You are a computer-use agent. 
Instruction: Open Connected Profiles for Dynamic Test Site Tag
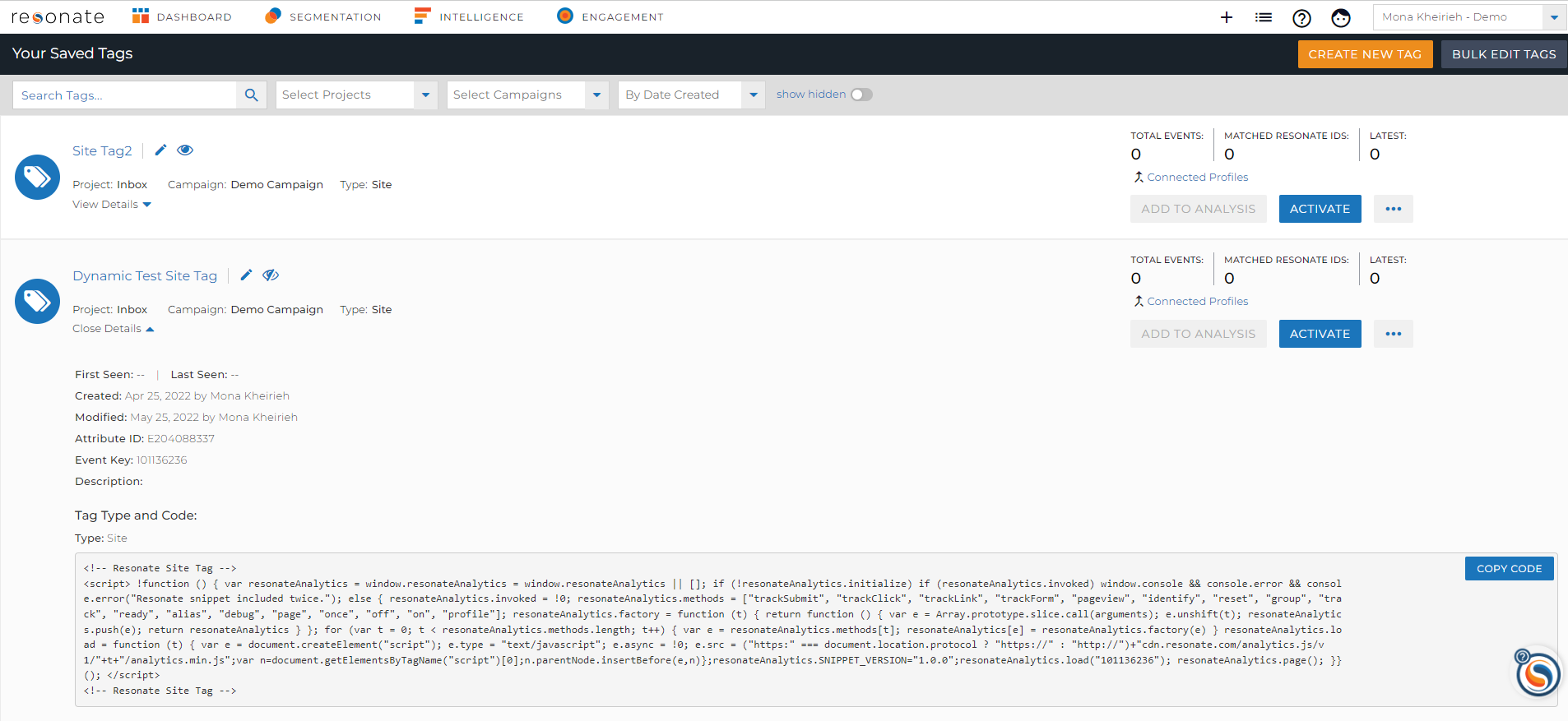pyautogui.click(x=1191, y=301)
